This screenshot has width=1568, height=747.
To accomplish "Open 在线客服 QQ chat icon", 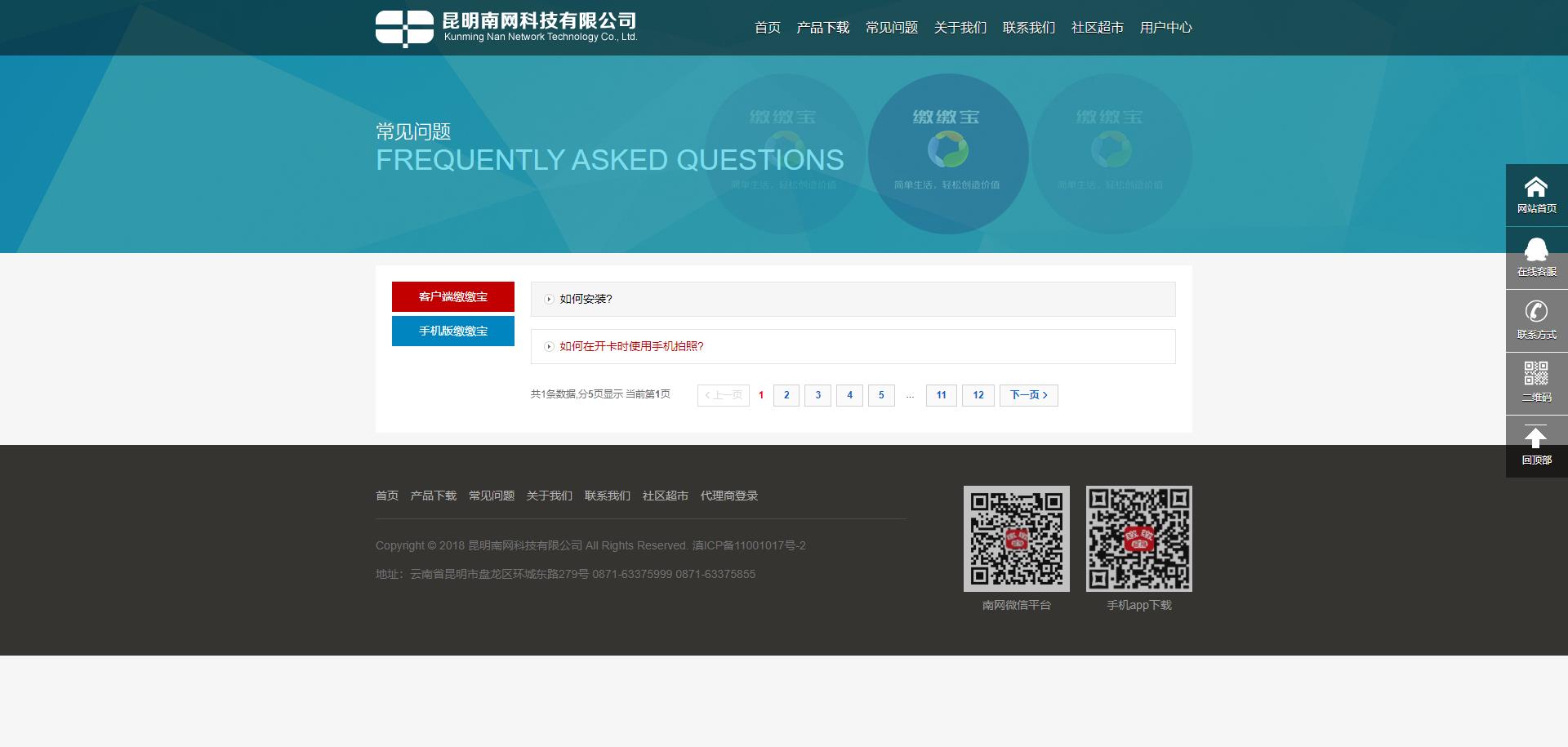I will coord(1536,250).
